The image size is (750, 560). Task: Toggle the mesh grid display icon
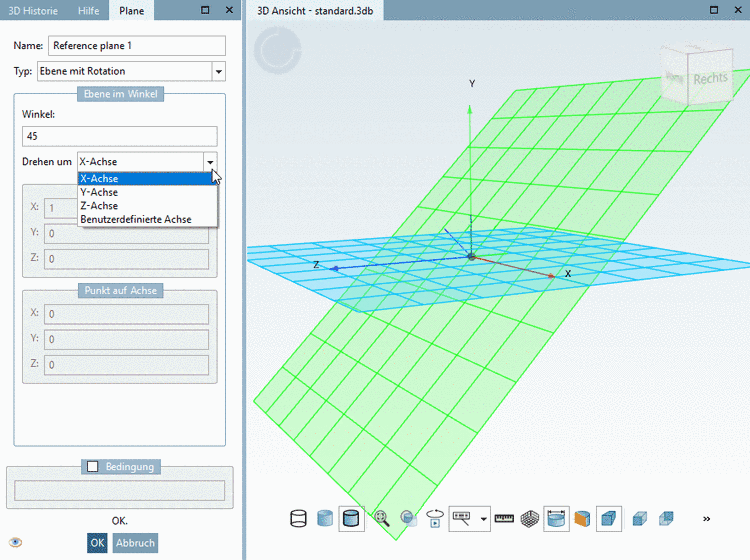click(530, 518)
